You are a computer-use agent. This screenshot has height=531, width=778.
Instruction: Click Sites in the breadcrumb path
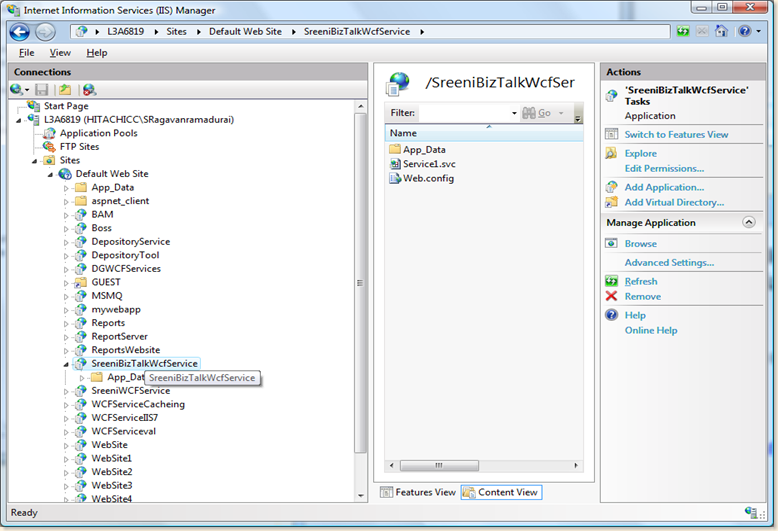click(176, 31)
